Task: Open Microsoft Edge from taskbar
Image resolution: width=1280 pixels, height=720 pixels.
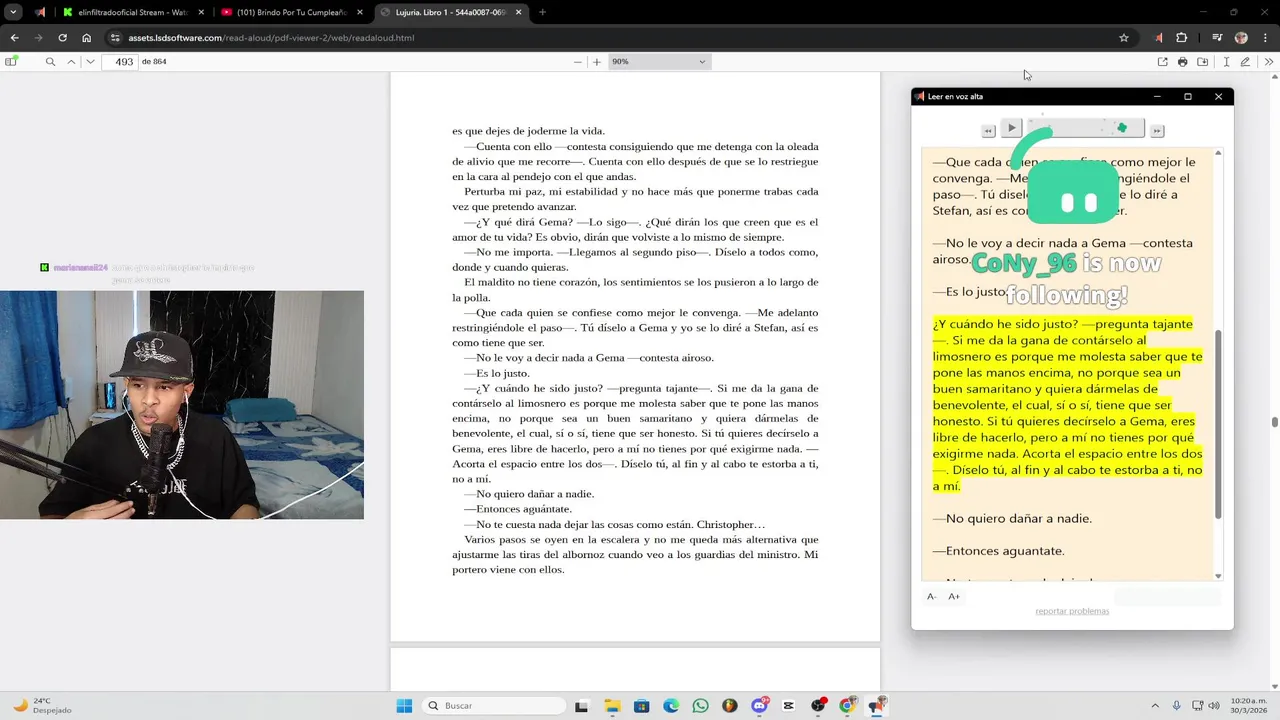Action: click(x=671, y=706)
